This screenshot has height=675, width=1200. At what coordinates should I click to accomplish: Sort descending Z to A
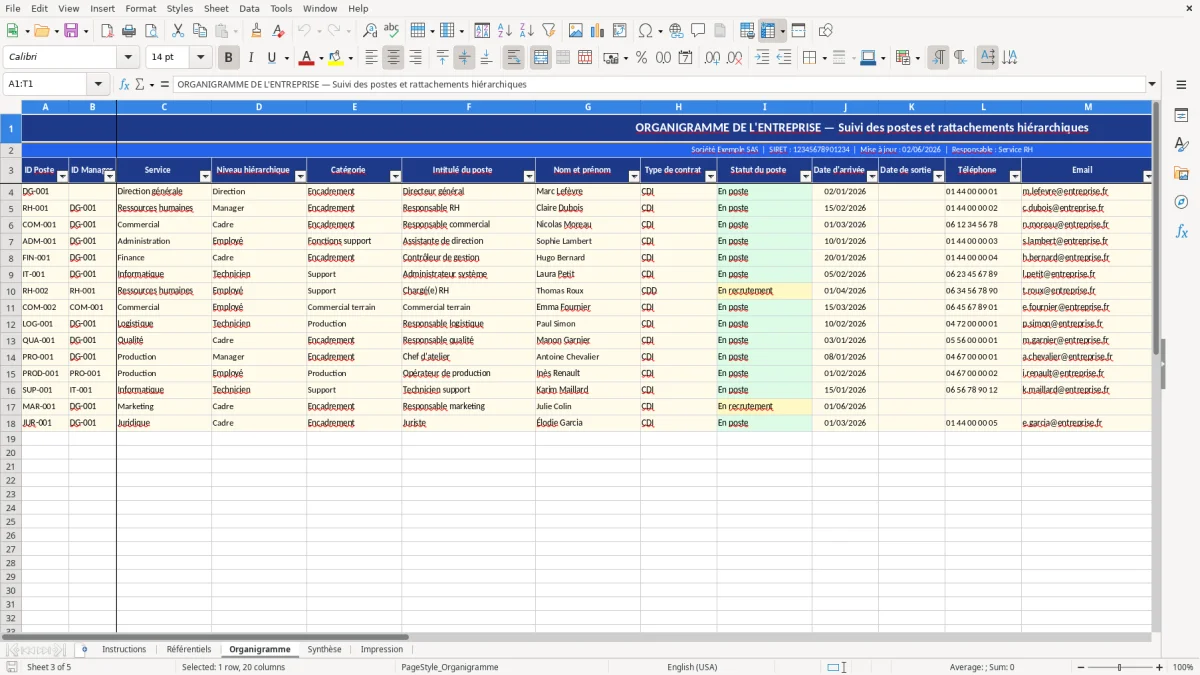[x=526, y=31]
